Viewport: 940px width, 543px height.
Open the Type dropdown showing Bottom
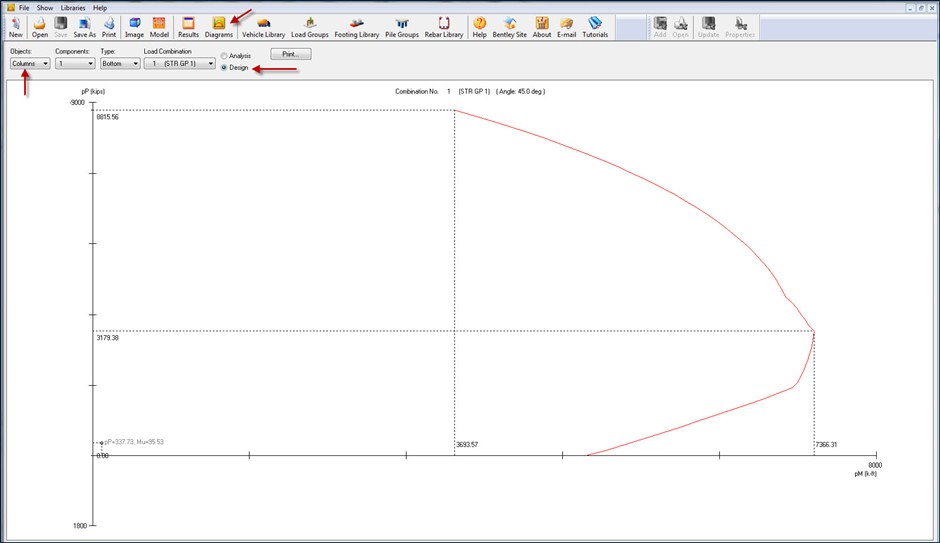[x=120, y=63]
